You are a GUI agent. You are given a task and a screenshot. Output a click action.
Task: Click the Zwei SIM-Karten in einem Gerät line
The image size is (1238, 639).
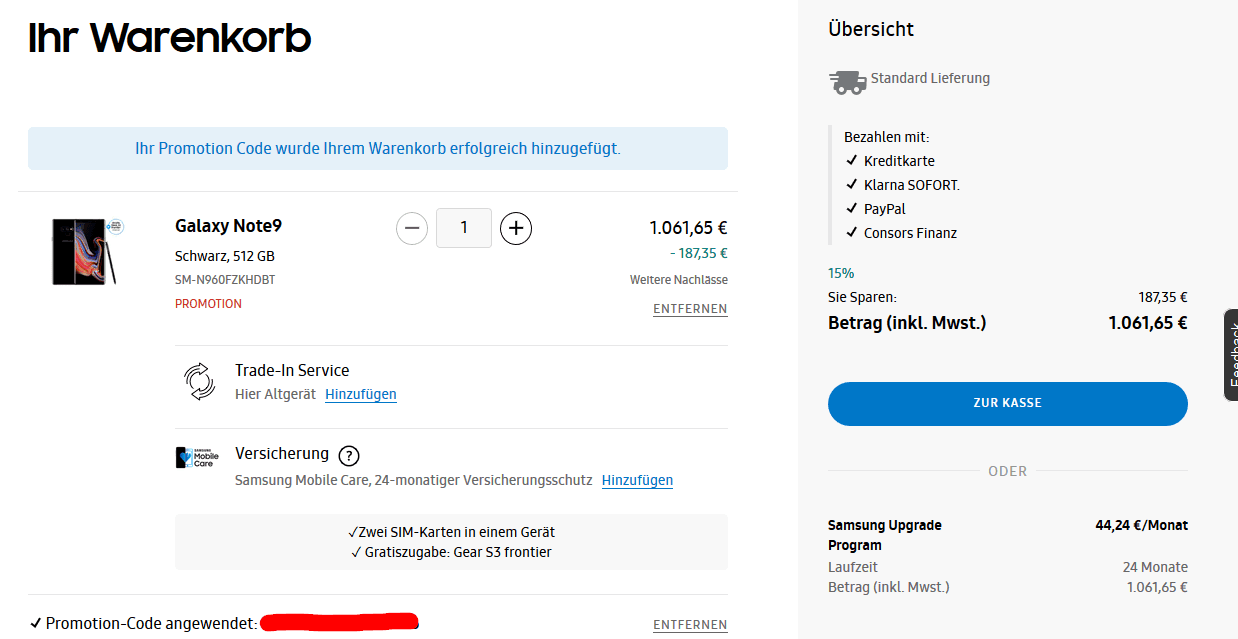point(451,532)
